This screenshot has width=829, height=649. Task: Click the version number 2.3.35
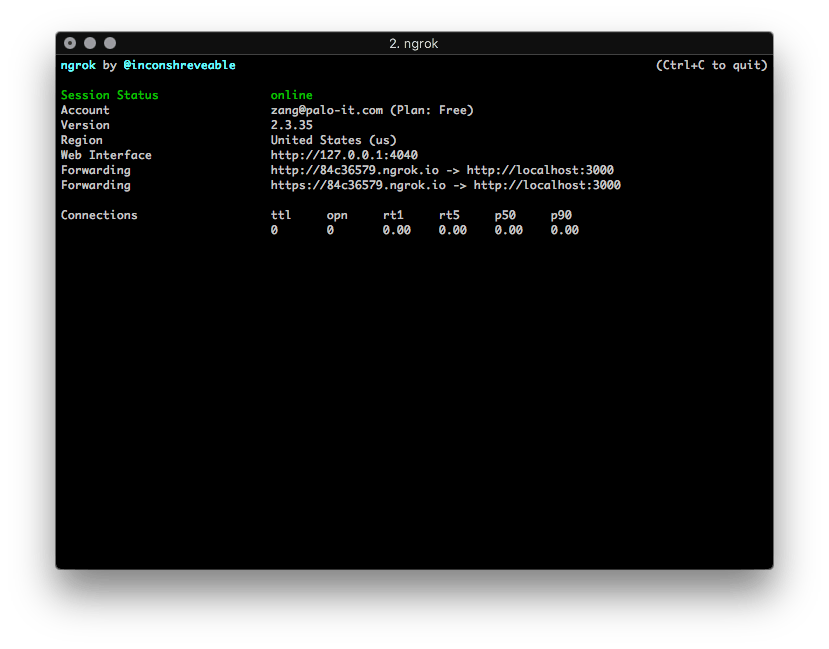(291, 125)
